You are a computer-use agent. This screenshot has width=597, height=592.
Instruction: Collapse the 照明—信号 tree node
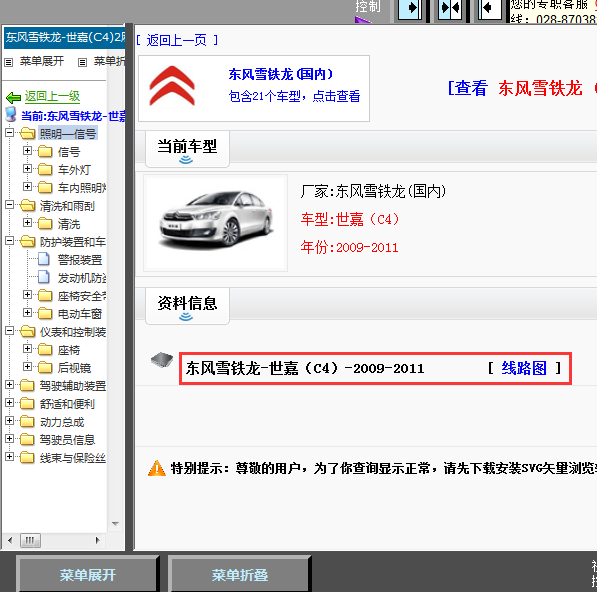tap(10, 132)
